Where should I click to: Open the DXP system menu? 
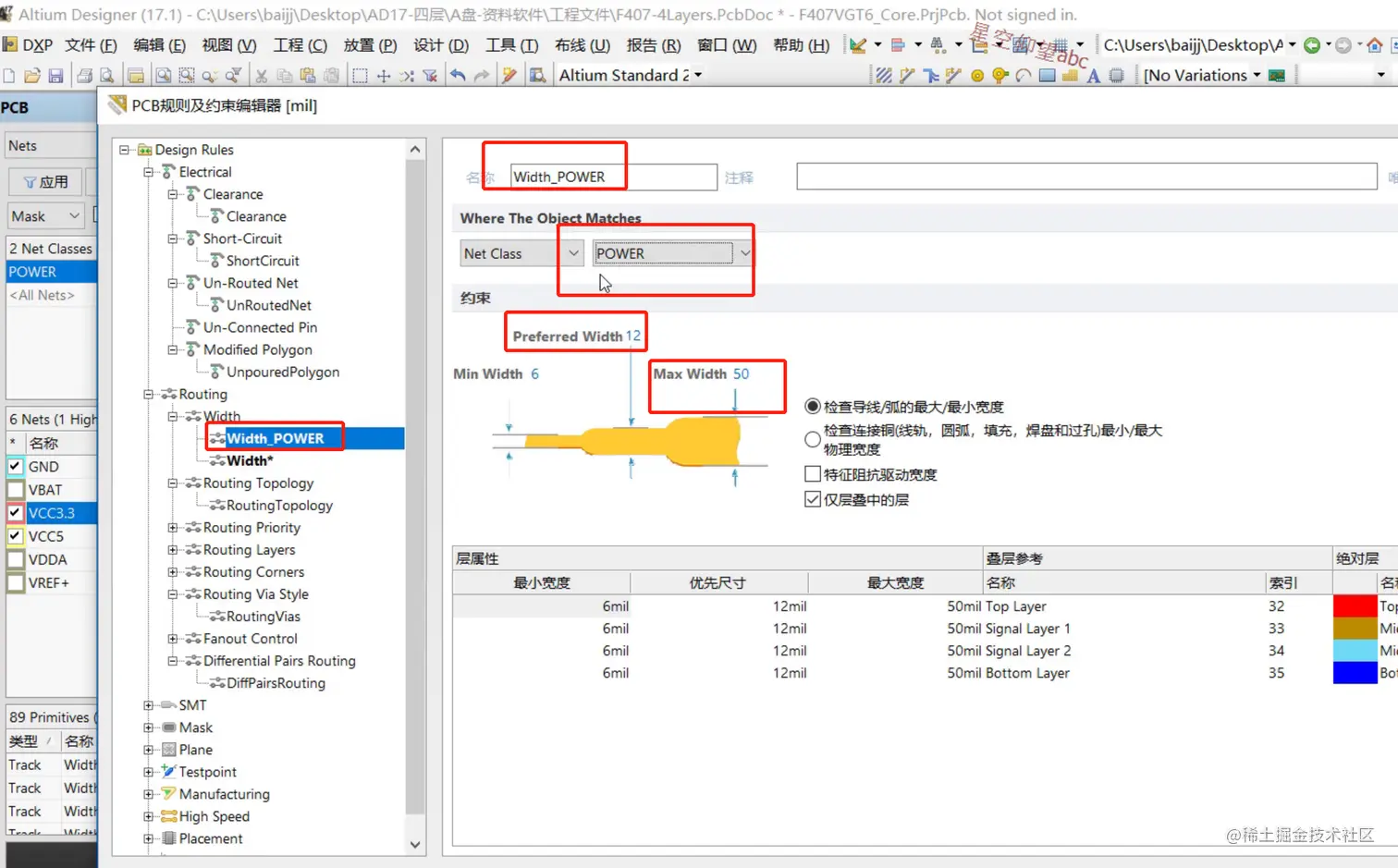click(x=28, y=45)
